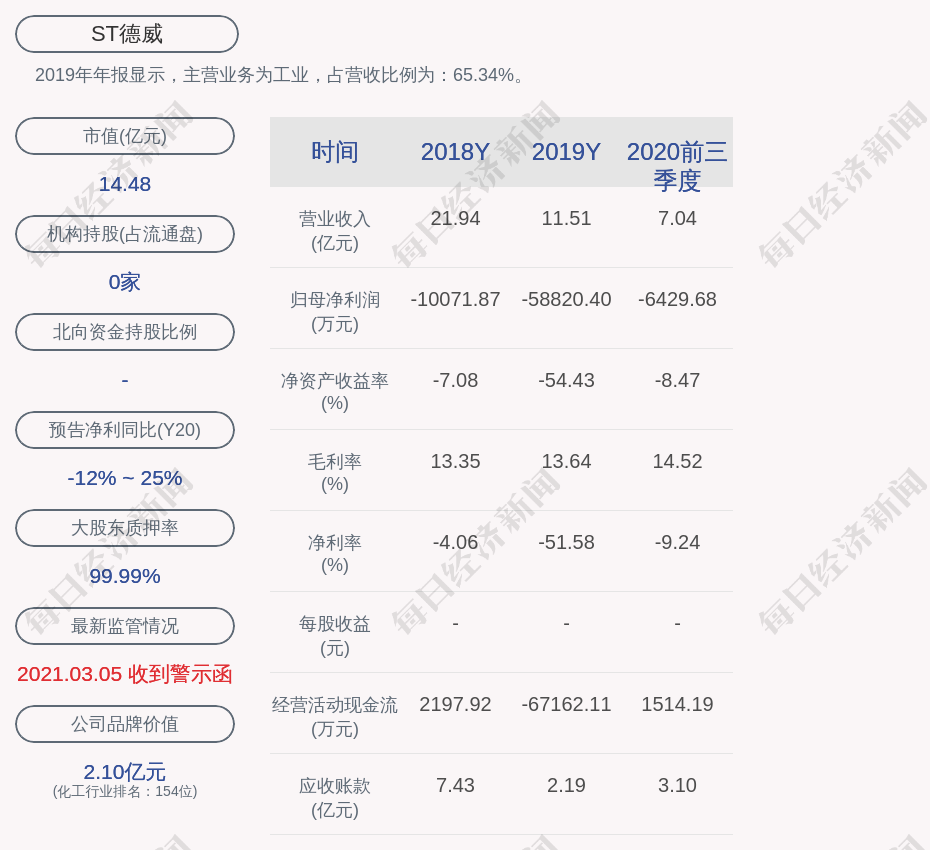
Task: Click the 0家 institutional holding value
Action: tap(125, 282)
